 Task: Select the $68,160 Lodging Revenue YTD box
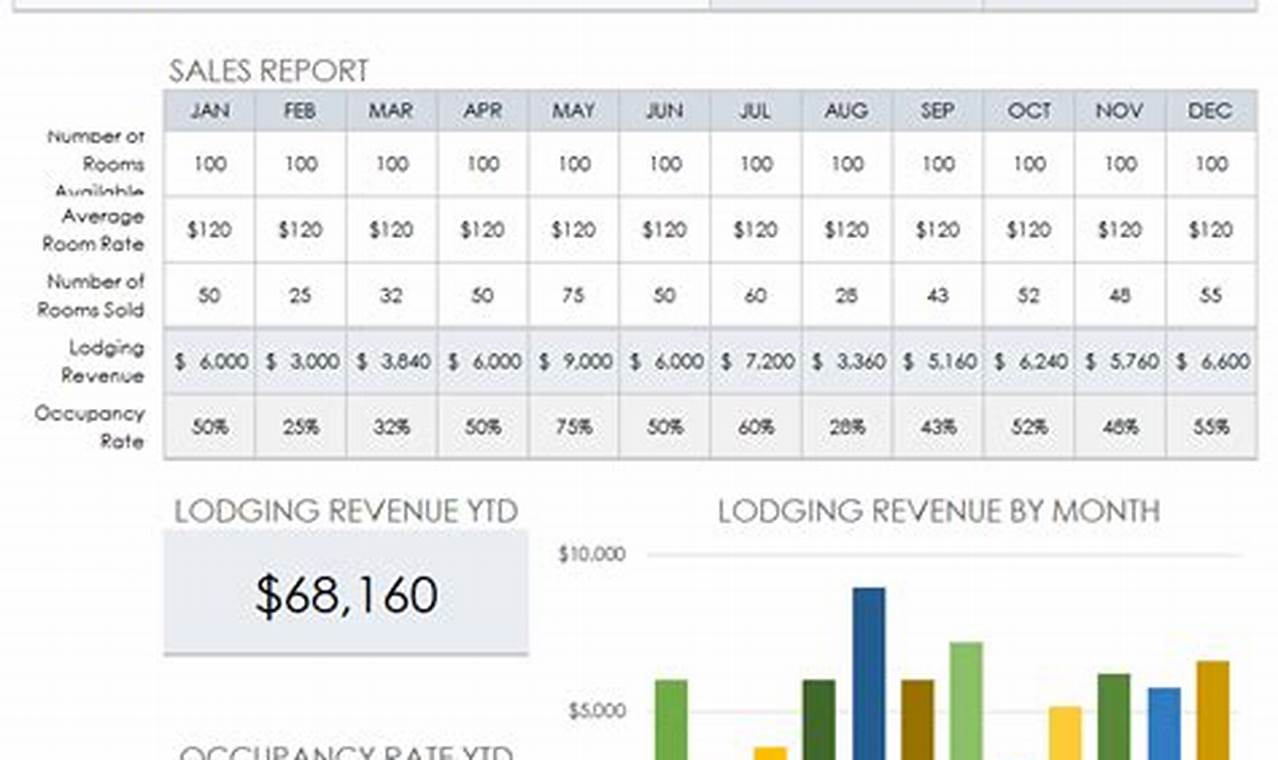346,594
